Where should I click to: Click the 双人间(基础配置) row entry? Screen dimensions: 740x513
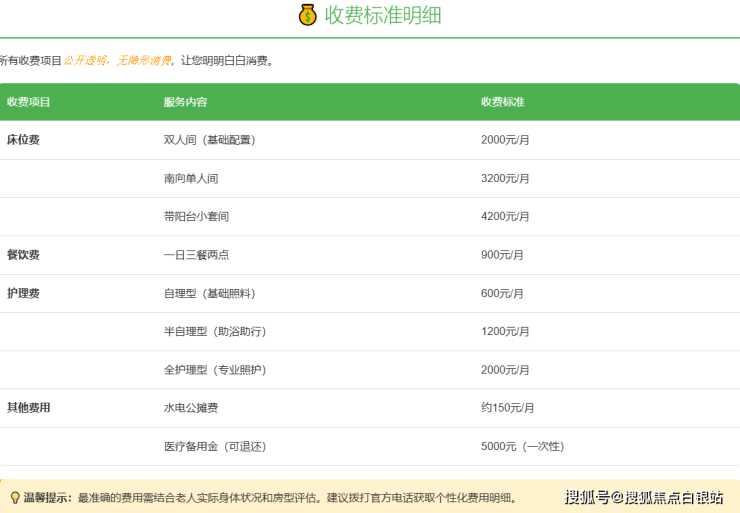pyautogui.click(x=210, y=140)
